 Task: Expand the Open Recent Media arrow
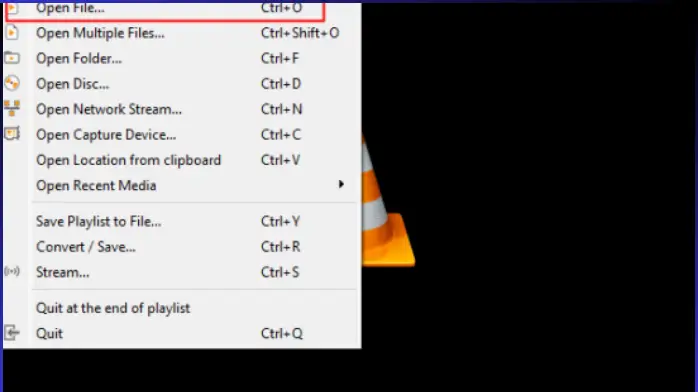(341, 184)
